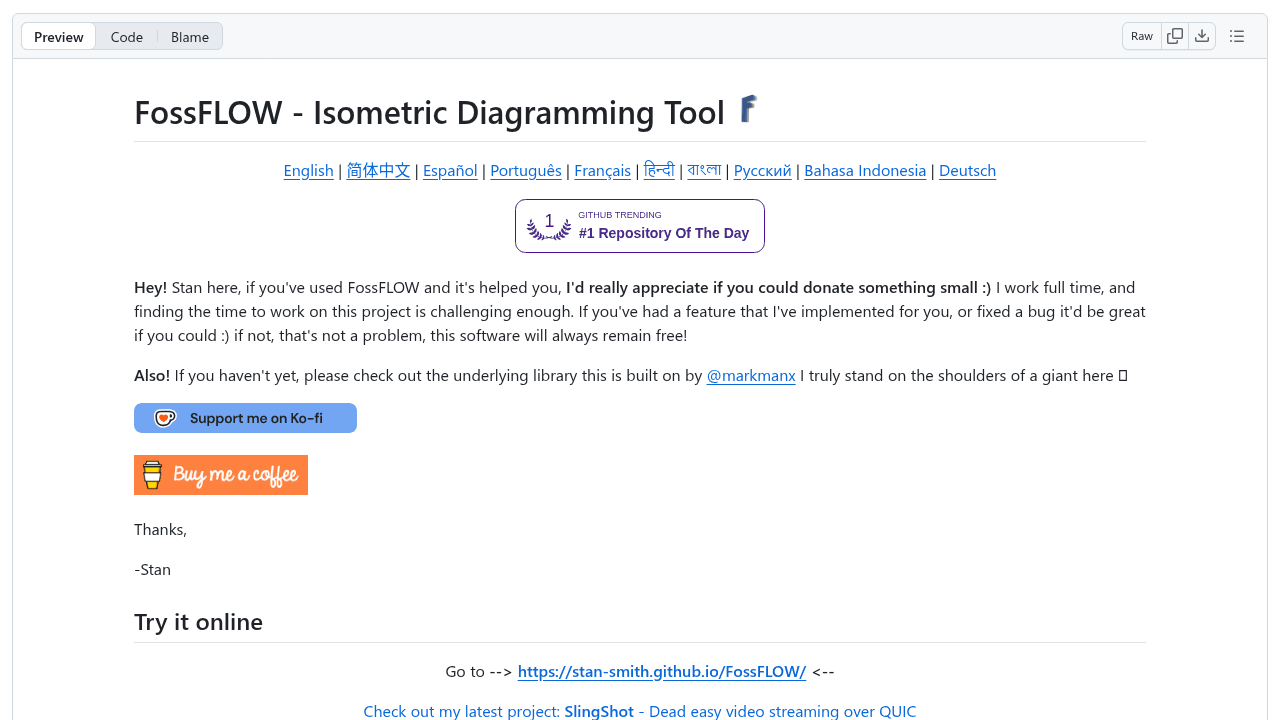Click the Buy me a coffee cup icon
The width and height of the screenshot is (1280, 720).
click(x=152, y=475)
